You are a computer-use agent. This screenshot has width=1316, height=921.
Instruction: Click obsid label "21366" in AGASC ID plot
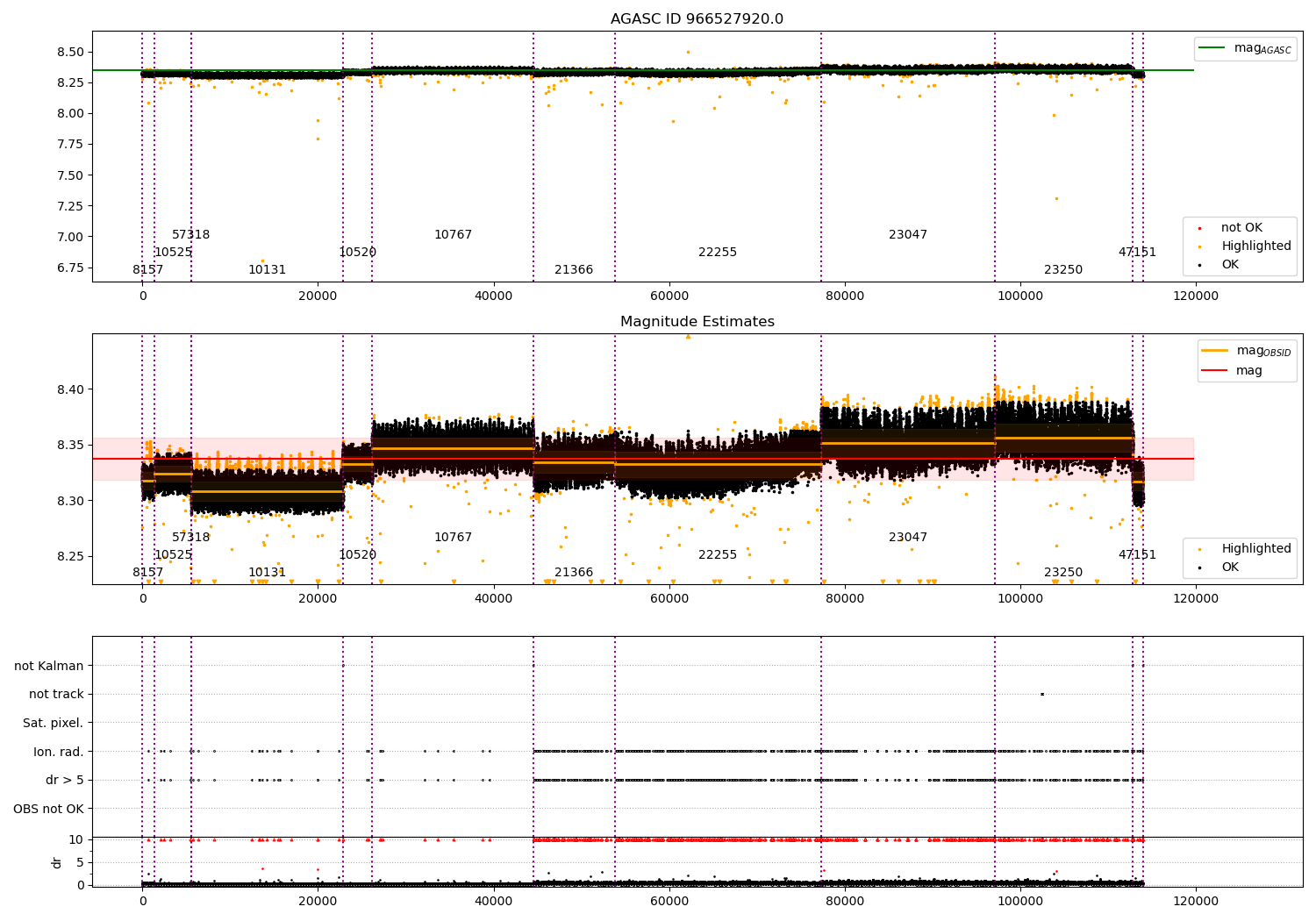pyautogui.click(x=574, y=269)
